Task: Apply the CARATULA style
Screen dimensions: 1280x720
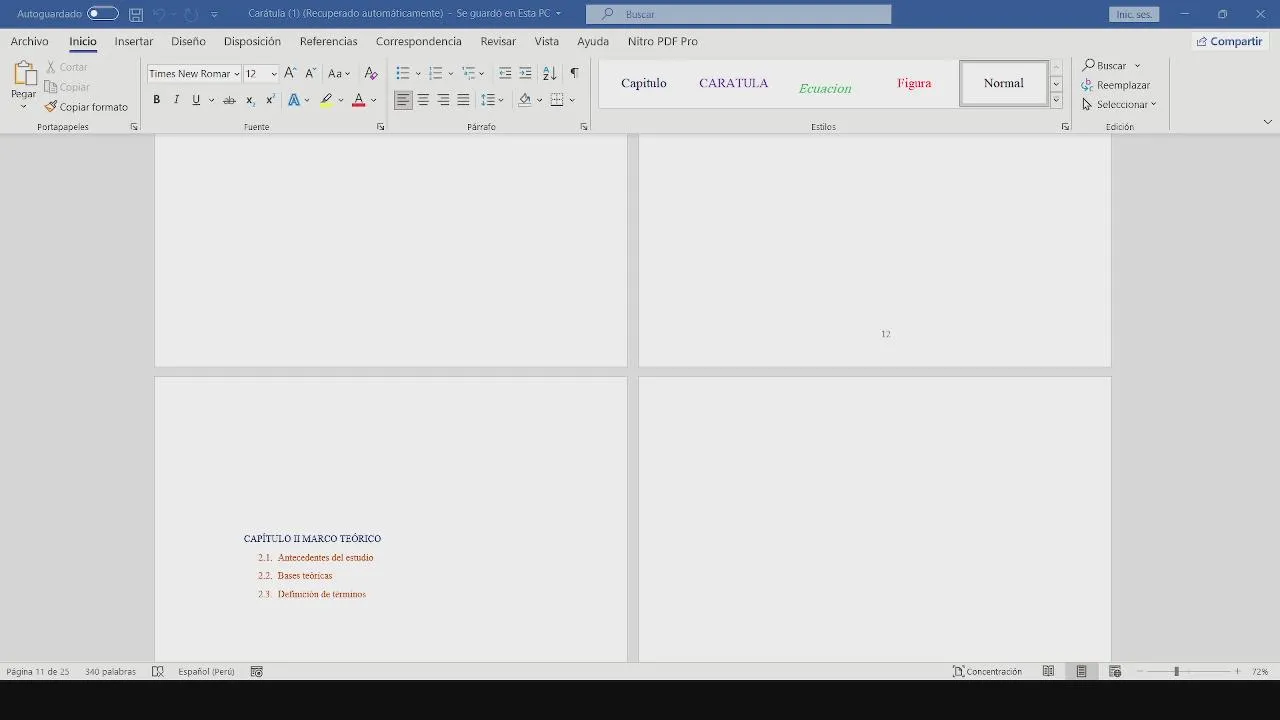Action: tap(734, 83)
